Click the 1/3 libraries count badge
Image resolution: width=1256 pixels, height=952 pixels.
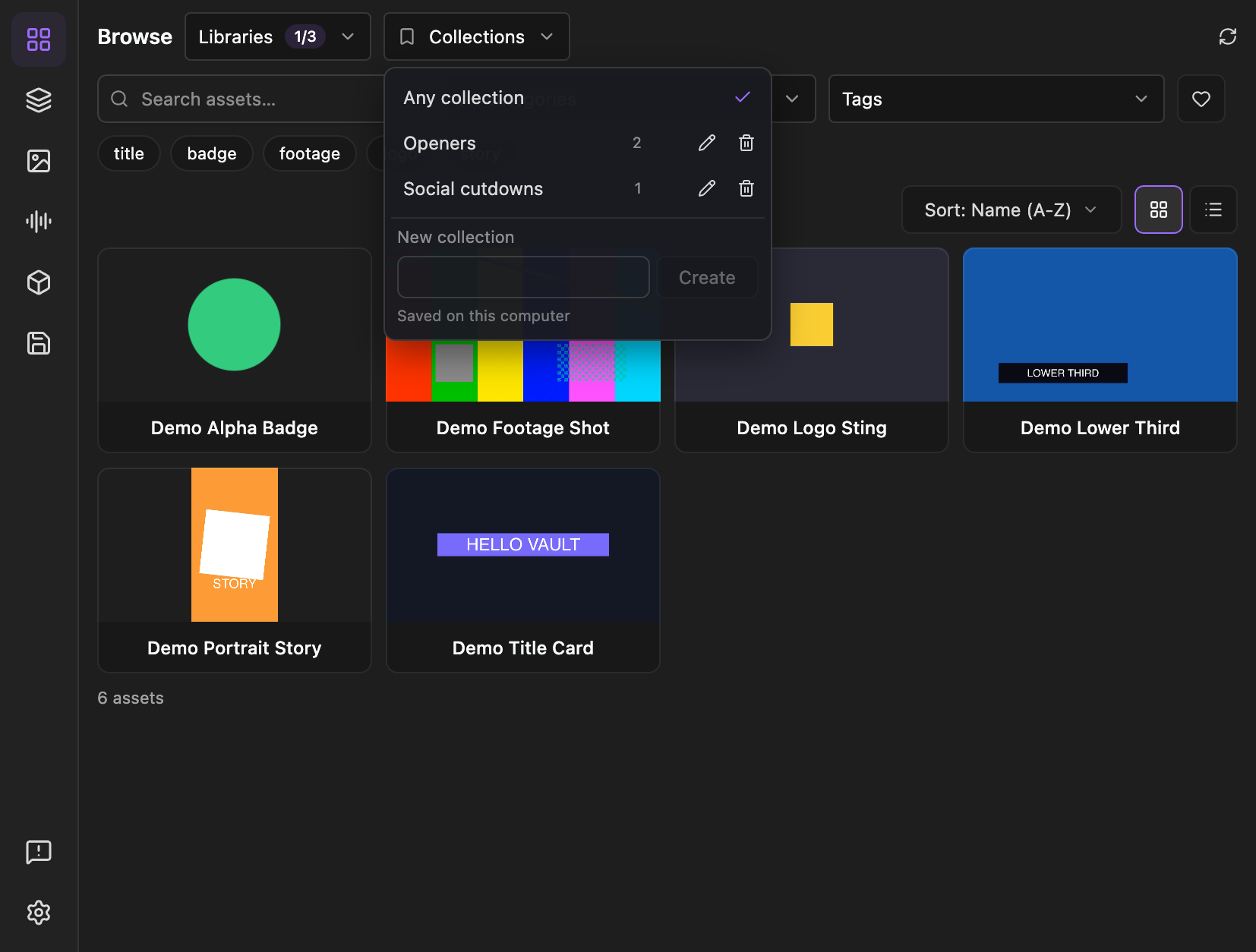point(305,36)
